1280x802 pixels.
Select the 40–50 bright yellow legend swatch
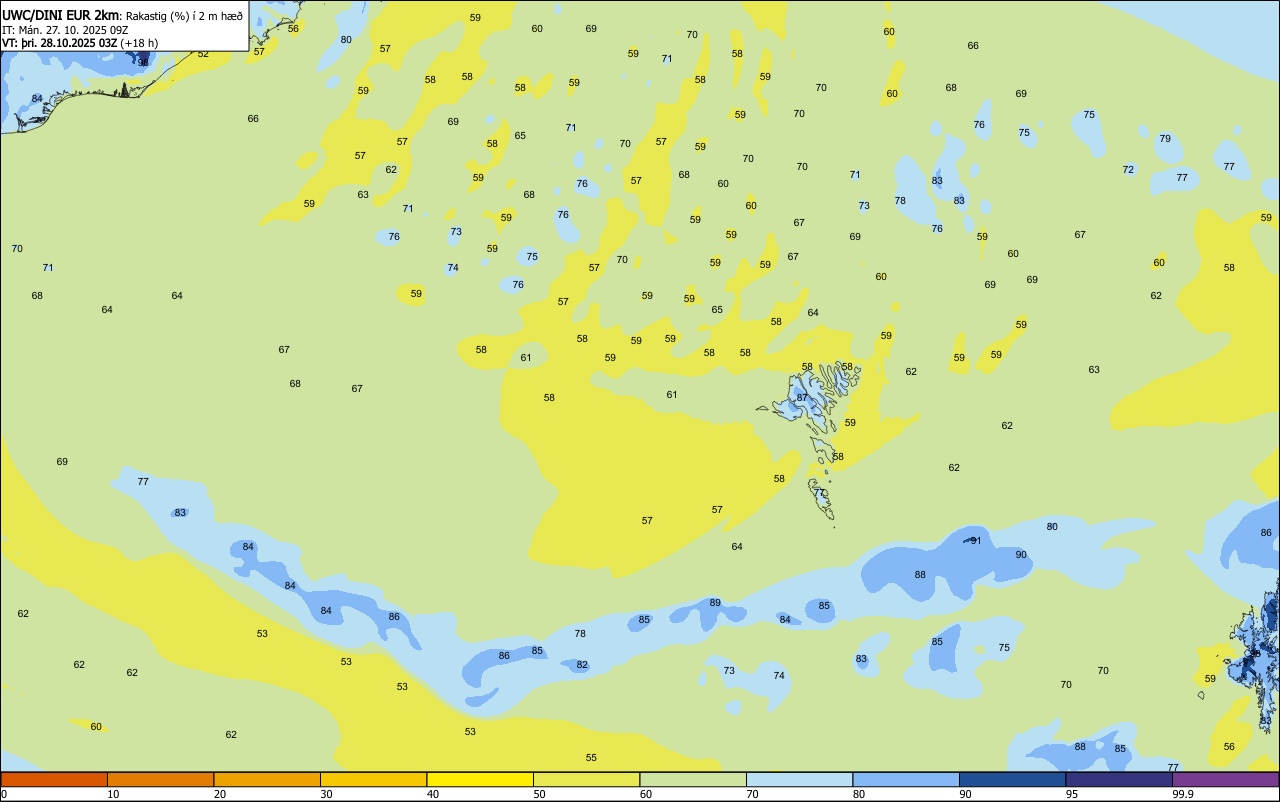480,779
